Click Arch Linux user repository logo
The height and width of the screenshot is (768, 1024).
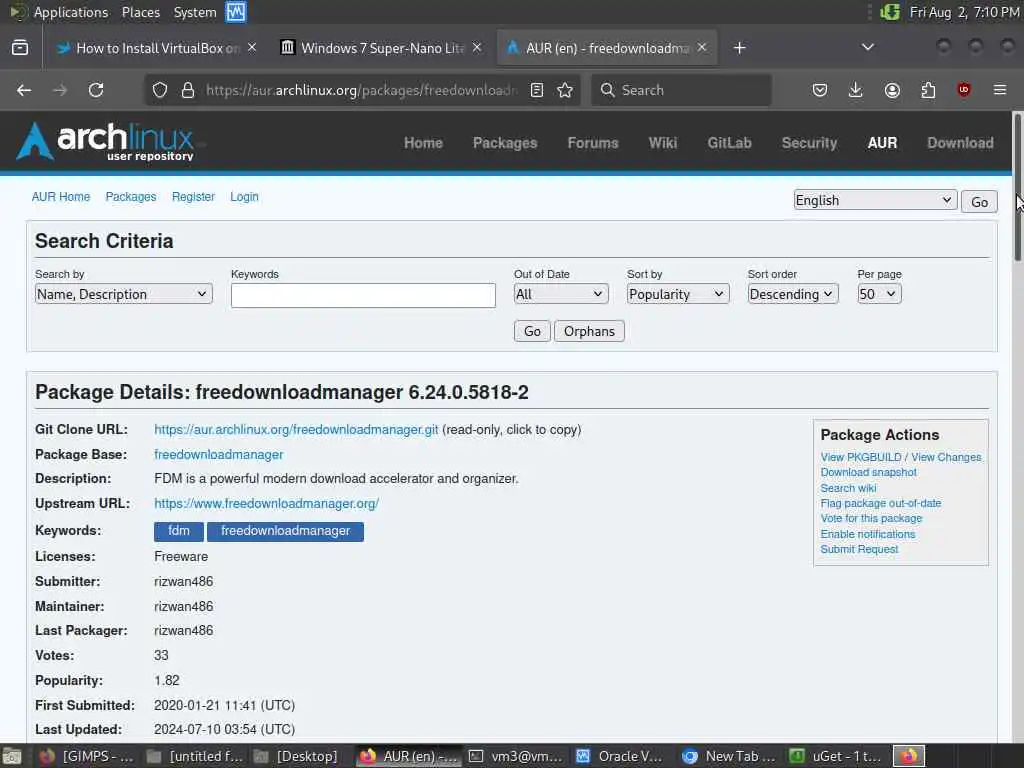(x=106, y=141)
